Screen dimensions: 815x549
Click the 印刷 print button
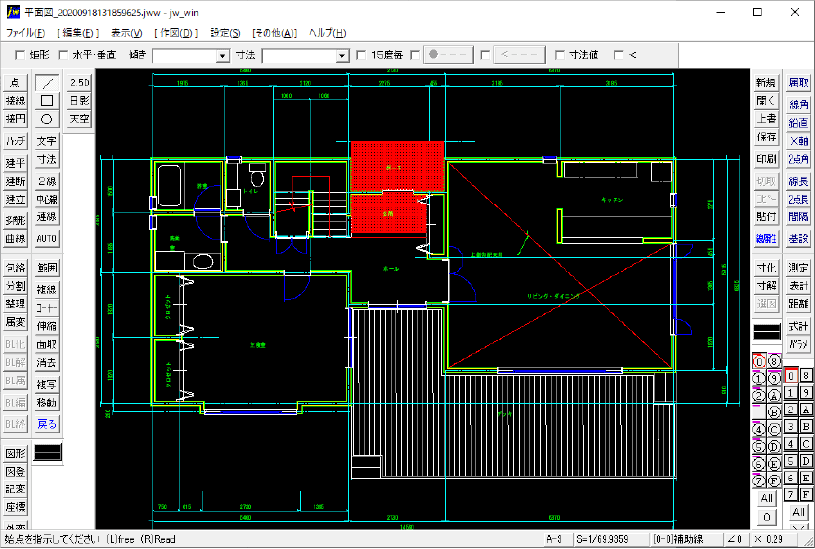(767, 159)
